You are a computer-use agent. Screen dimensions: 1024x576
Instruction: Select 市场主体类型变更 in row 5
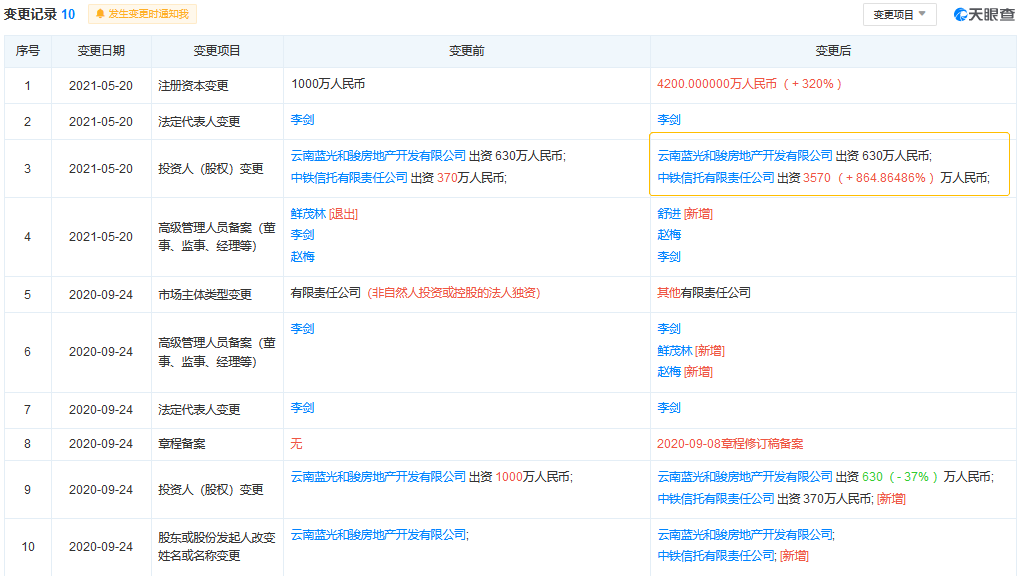tap(205, 295)
